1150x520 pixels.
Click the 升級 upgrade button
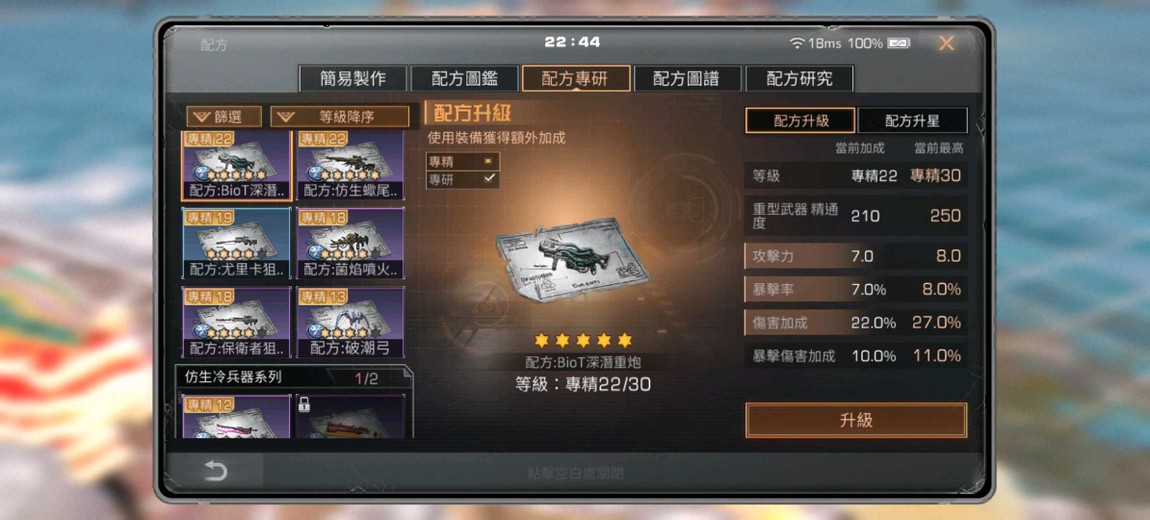[856, 420]
